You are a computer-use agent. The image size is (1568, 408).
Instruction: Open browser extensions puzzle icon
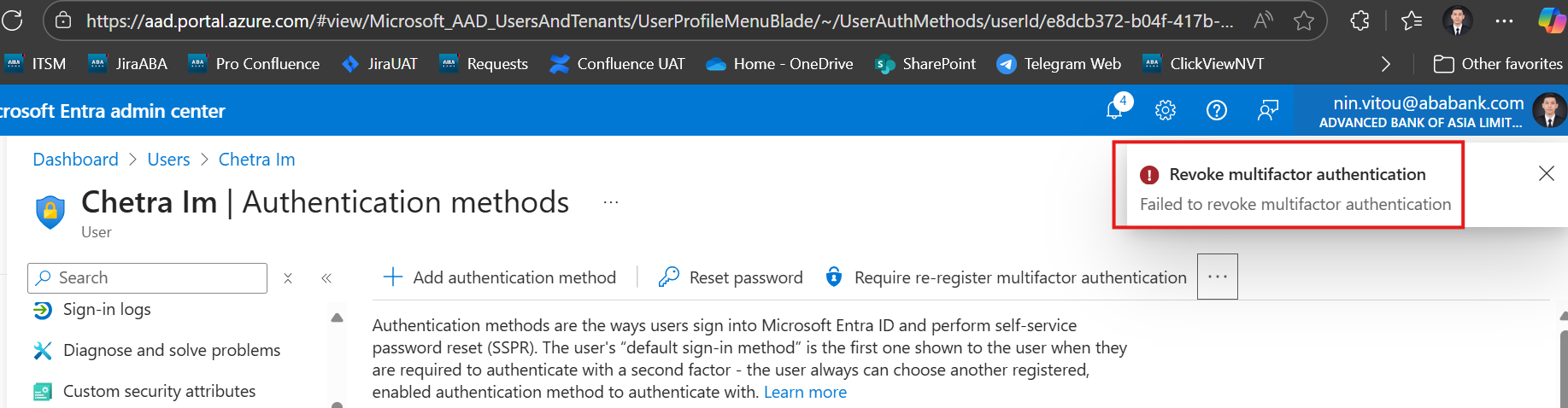click(1360, 20)
